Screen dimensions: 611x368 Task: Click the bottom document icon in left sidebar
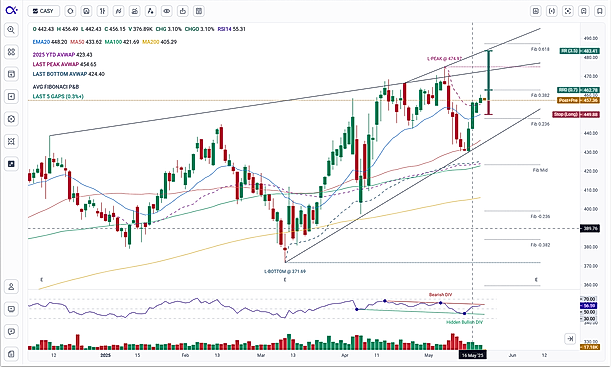[x=11, y=354]
